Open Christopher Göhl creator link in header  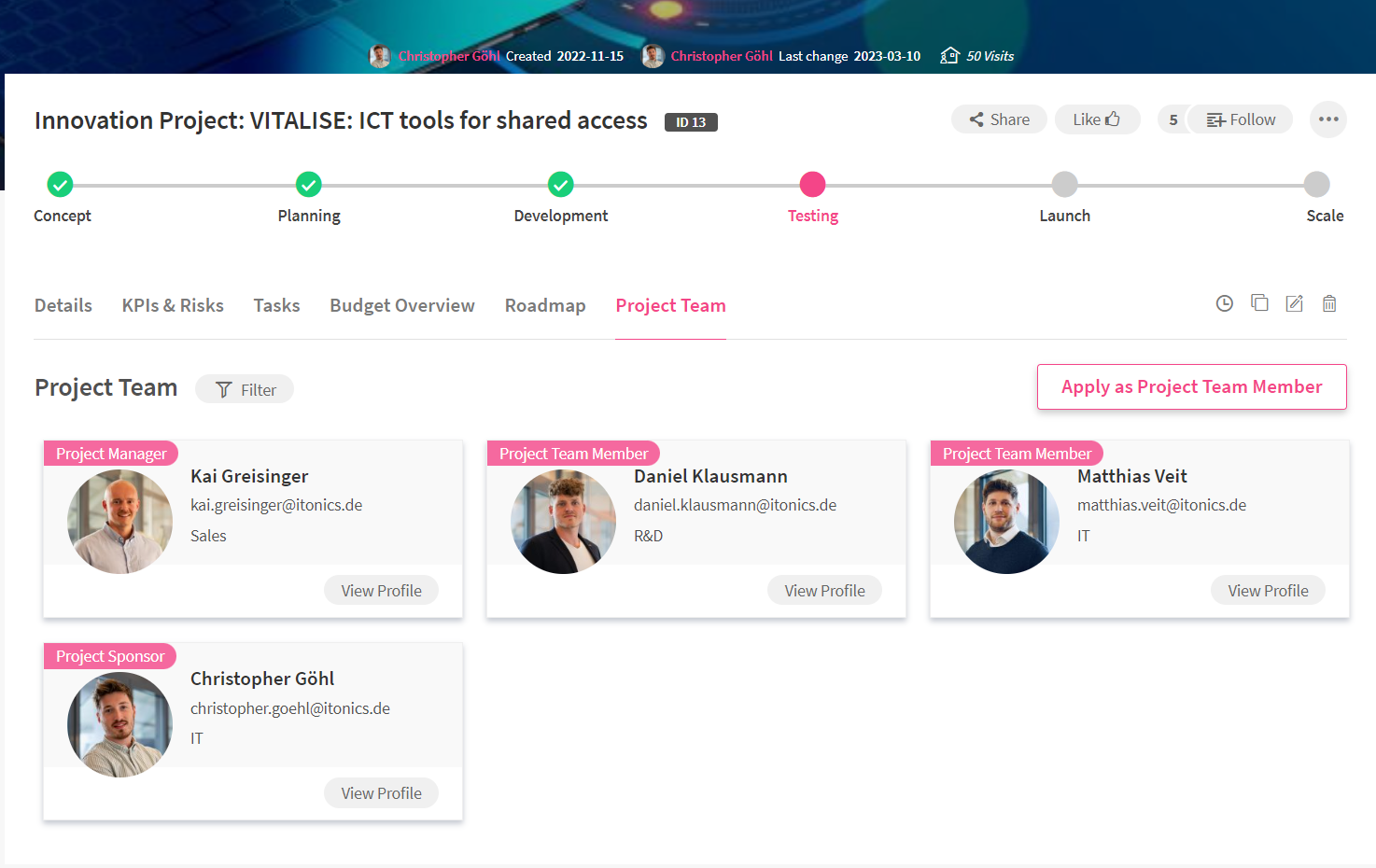click(x=449, y=56)
